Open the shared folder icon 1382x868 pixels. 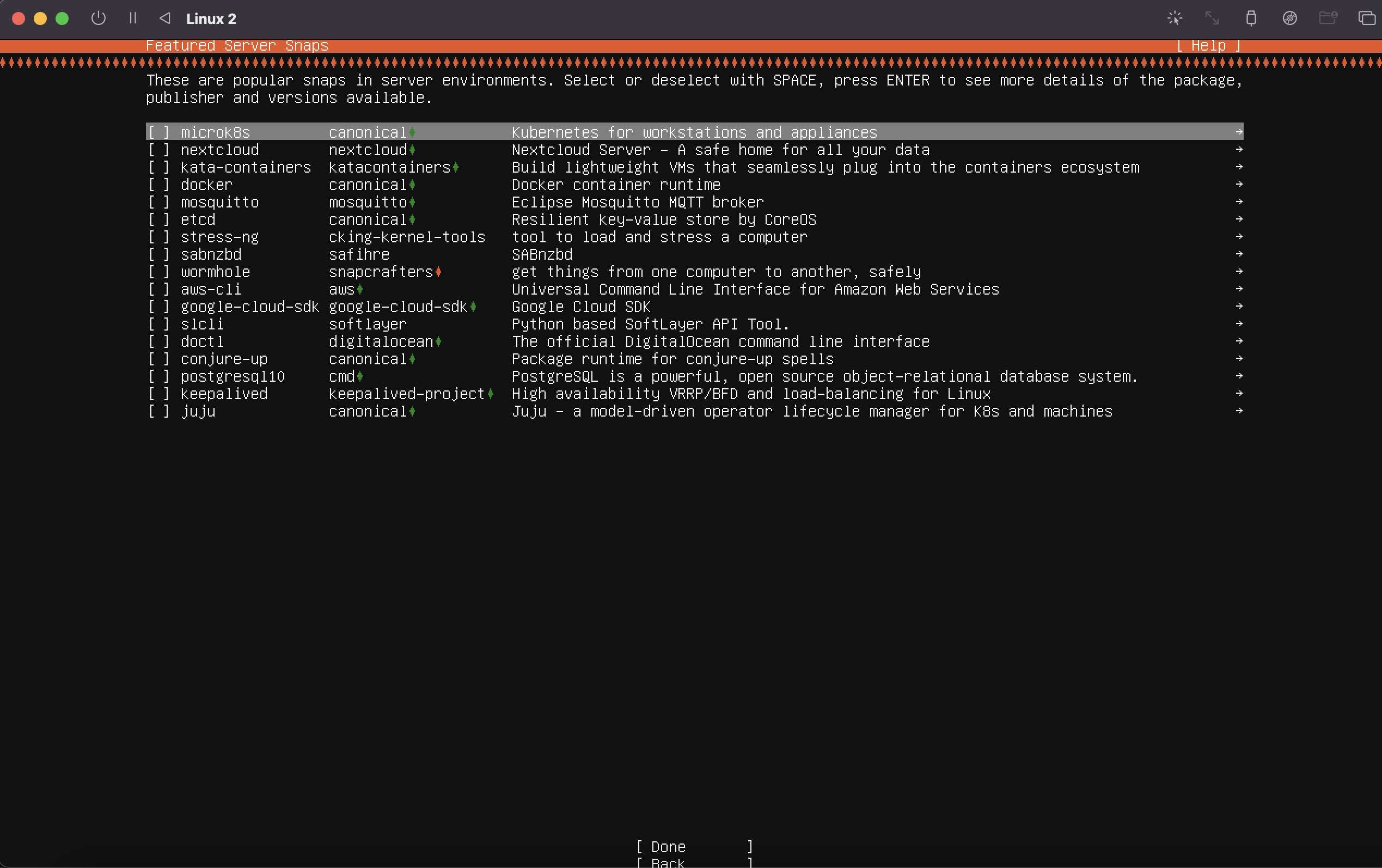pyautogui.click(x=1328, y=19)
